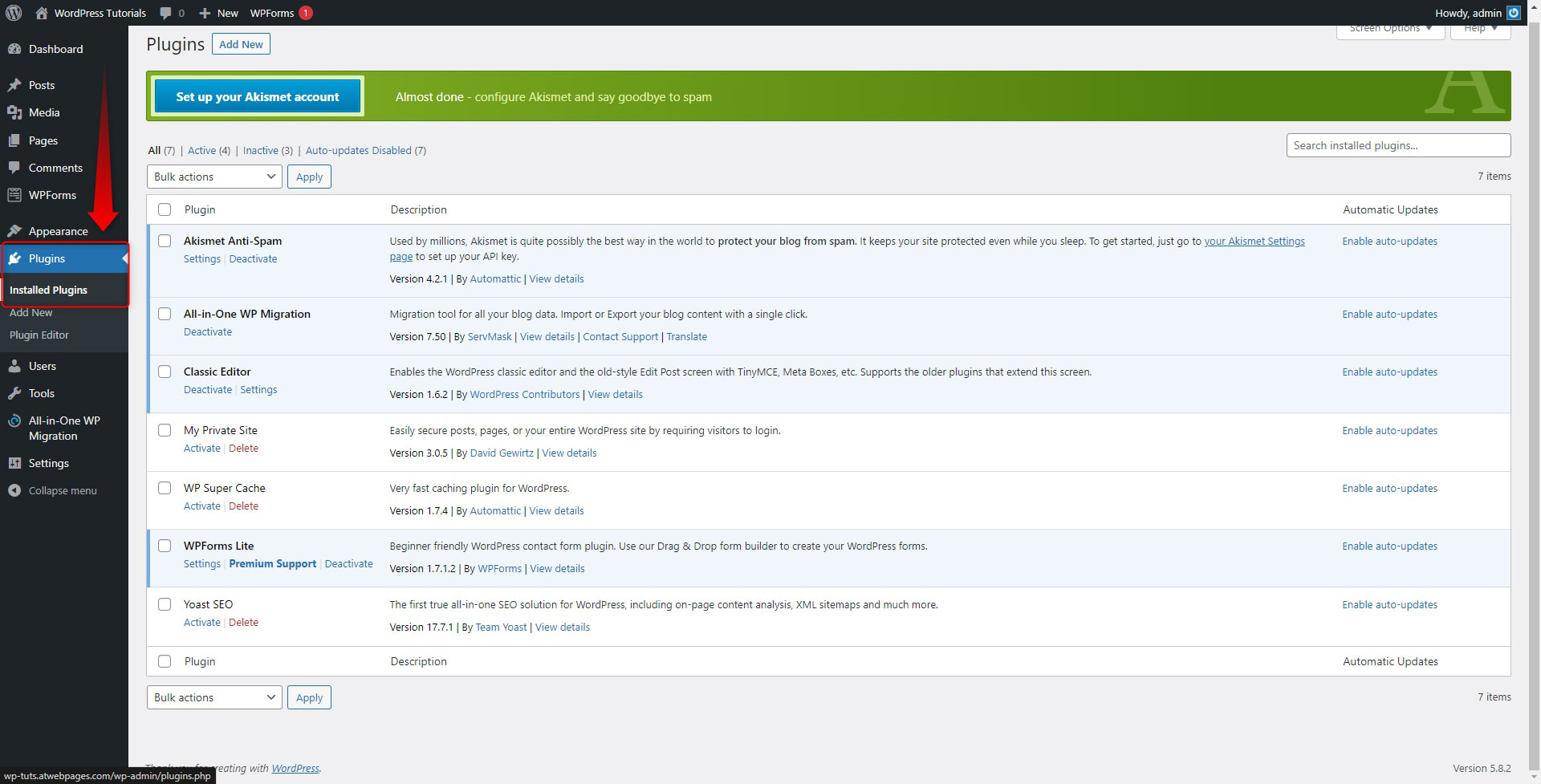Open Premium Support for WPForms Lite

pyautogui.click(x=272, y=563)
